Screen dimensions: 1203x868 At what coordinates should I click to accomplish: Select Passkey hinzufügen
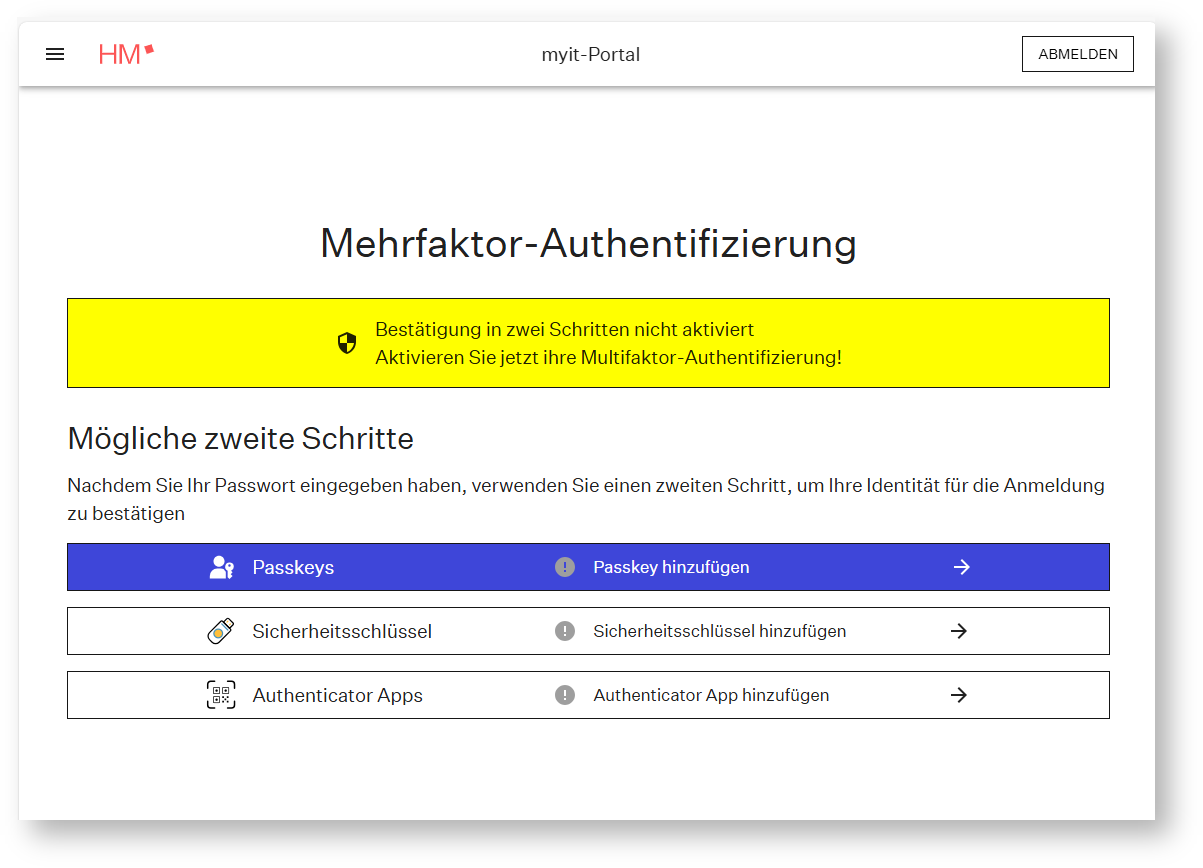point(671,567)
